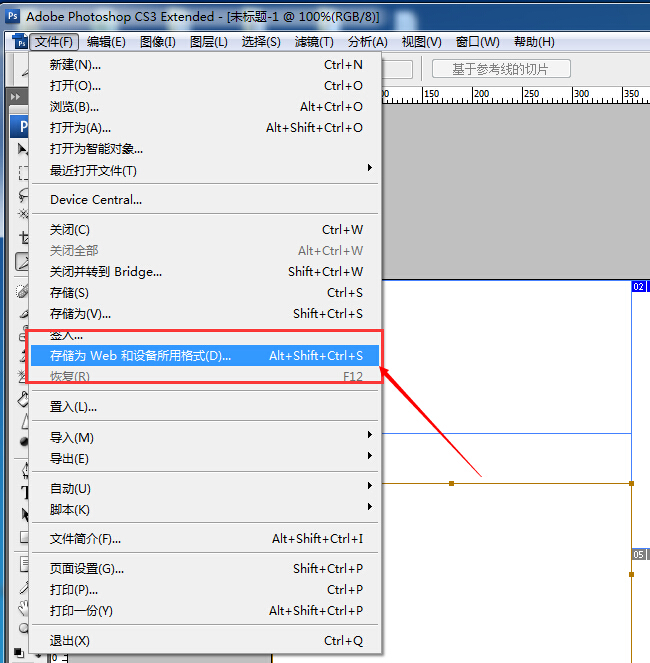This screenshot has width=650, height=663.
Task: Open the 窗口(W) menu
Action: pos(477,42)
